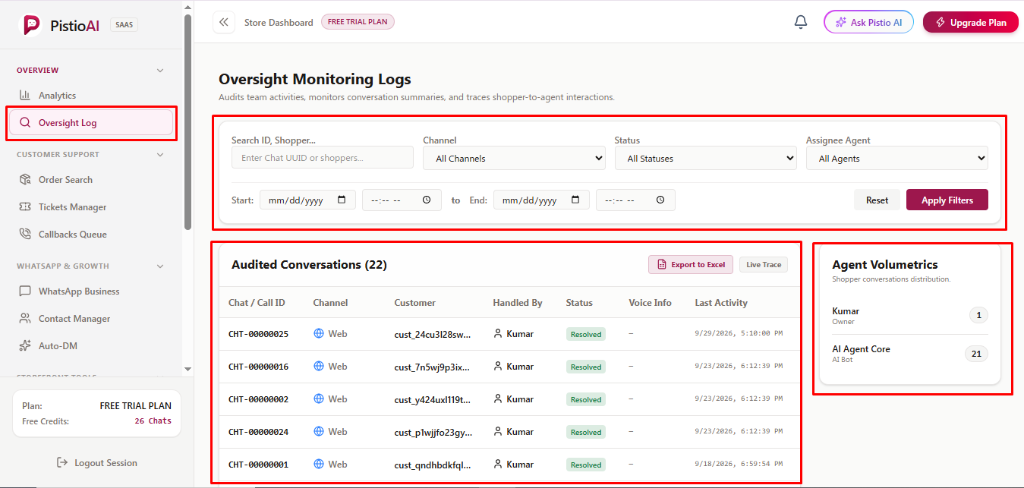Image resolution: width=1024 pixels, height=488 pixels.
Task: Click Logout Session link
Action: [x=97, y=463]
